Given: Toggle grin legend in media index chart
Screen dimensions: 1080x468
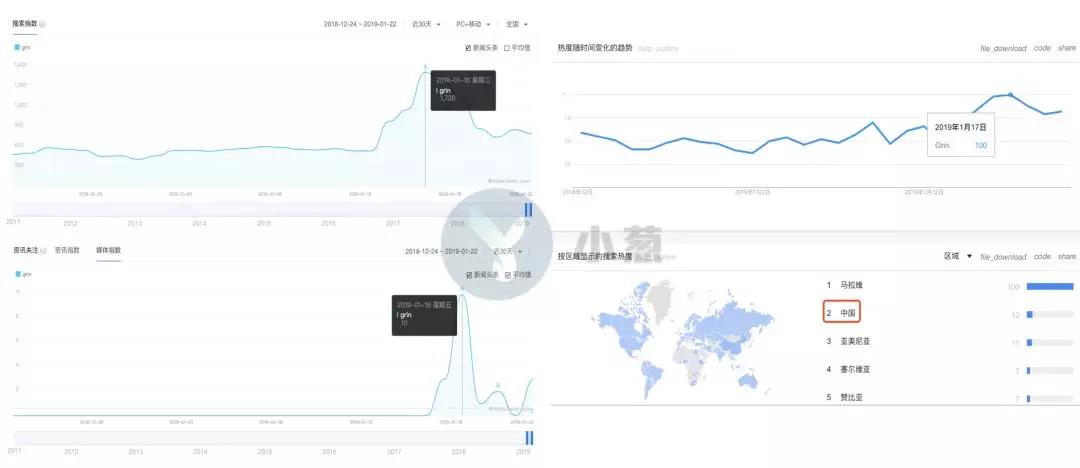Looking at the screenshot, I should (x=23, y=274).
